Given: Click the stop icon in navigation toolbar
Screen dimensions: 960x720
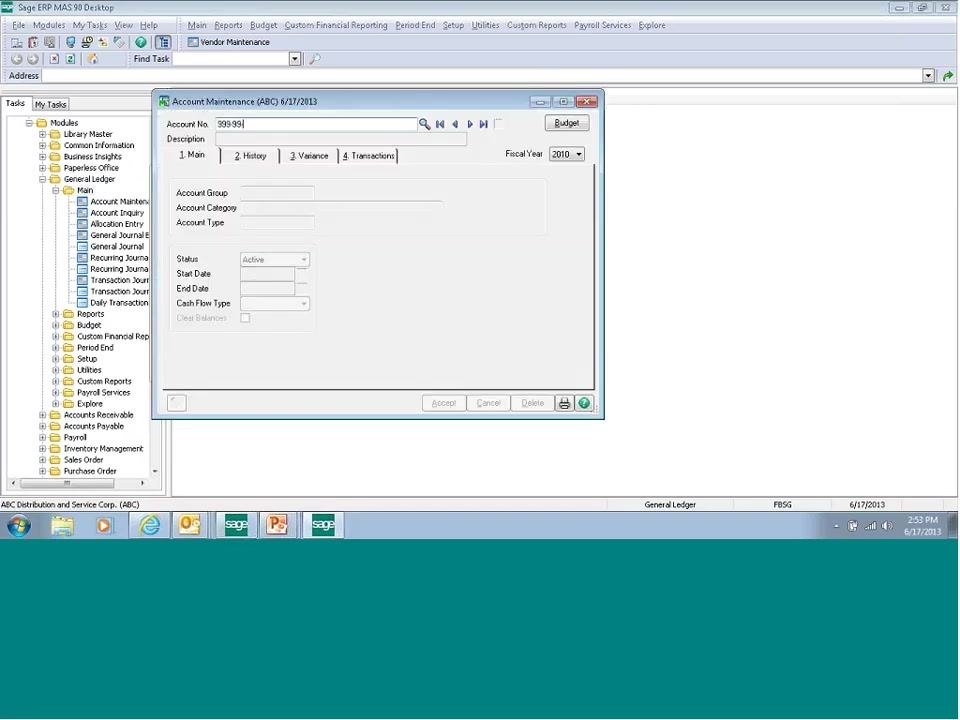Looking at the screenshot, I should pos(54,59).
